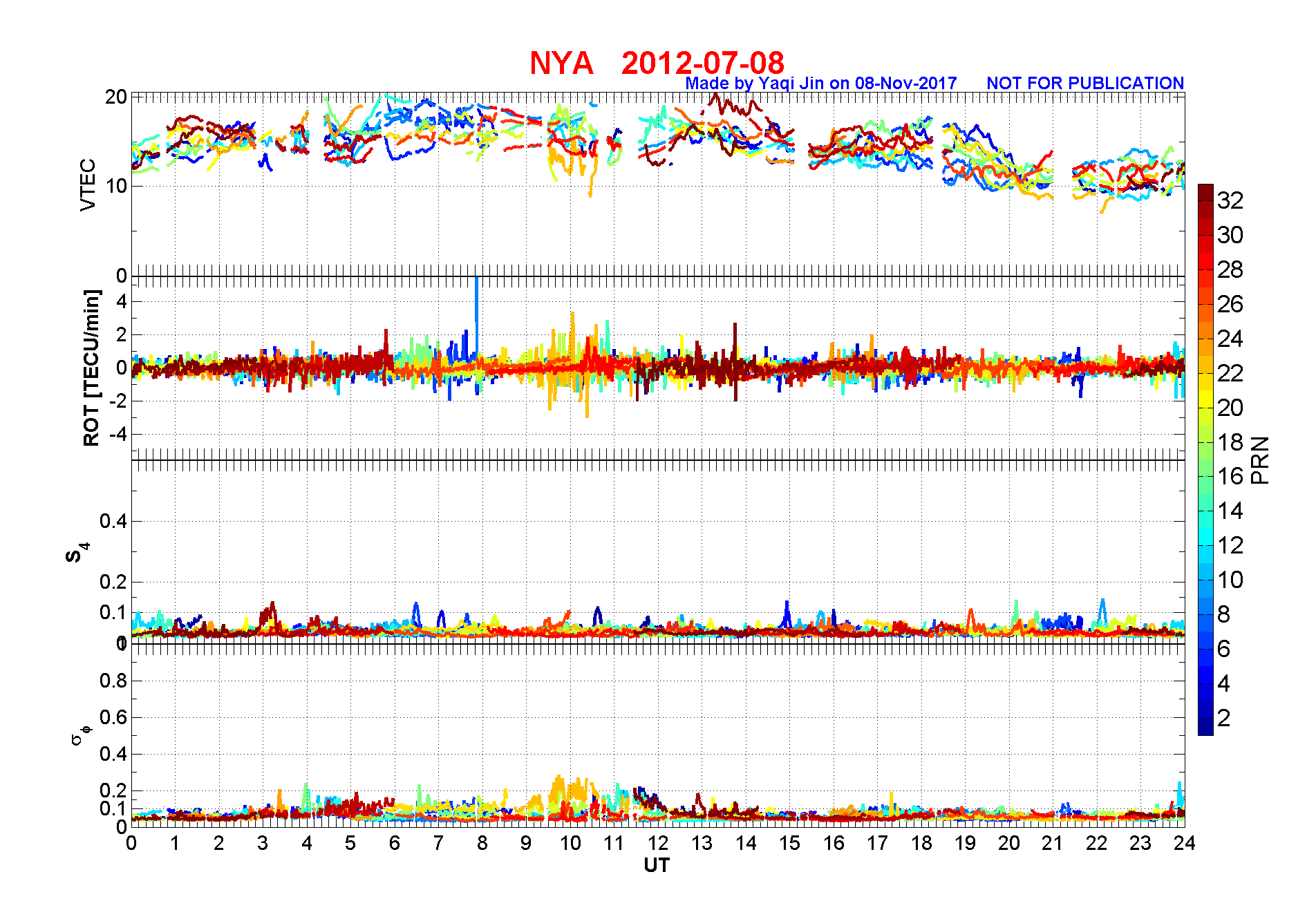Screen dimensions: 1316x919
Task: Click the yellow section of the PRN colorbar
Action: point(1205,399)
